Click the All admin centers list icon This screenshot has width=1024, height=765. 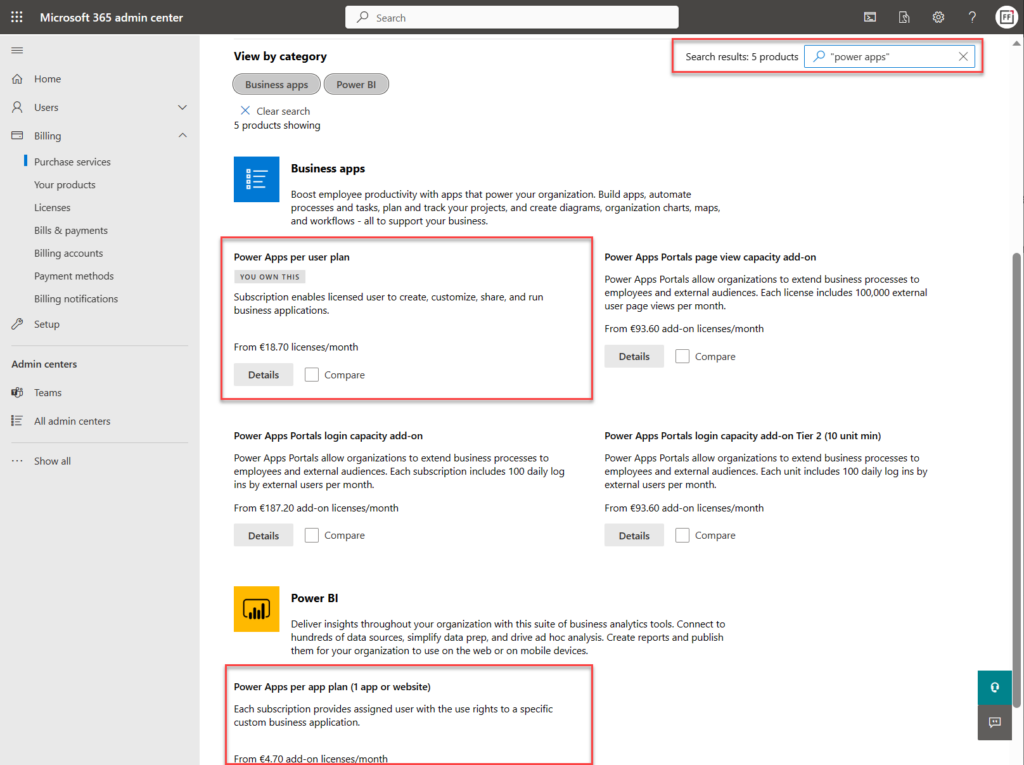pos(17,421)
